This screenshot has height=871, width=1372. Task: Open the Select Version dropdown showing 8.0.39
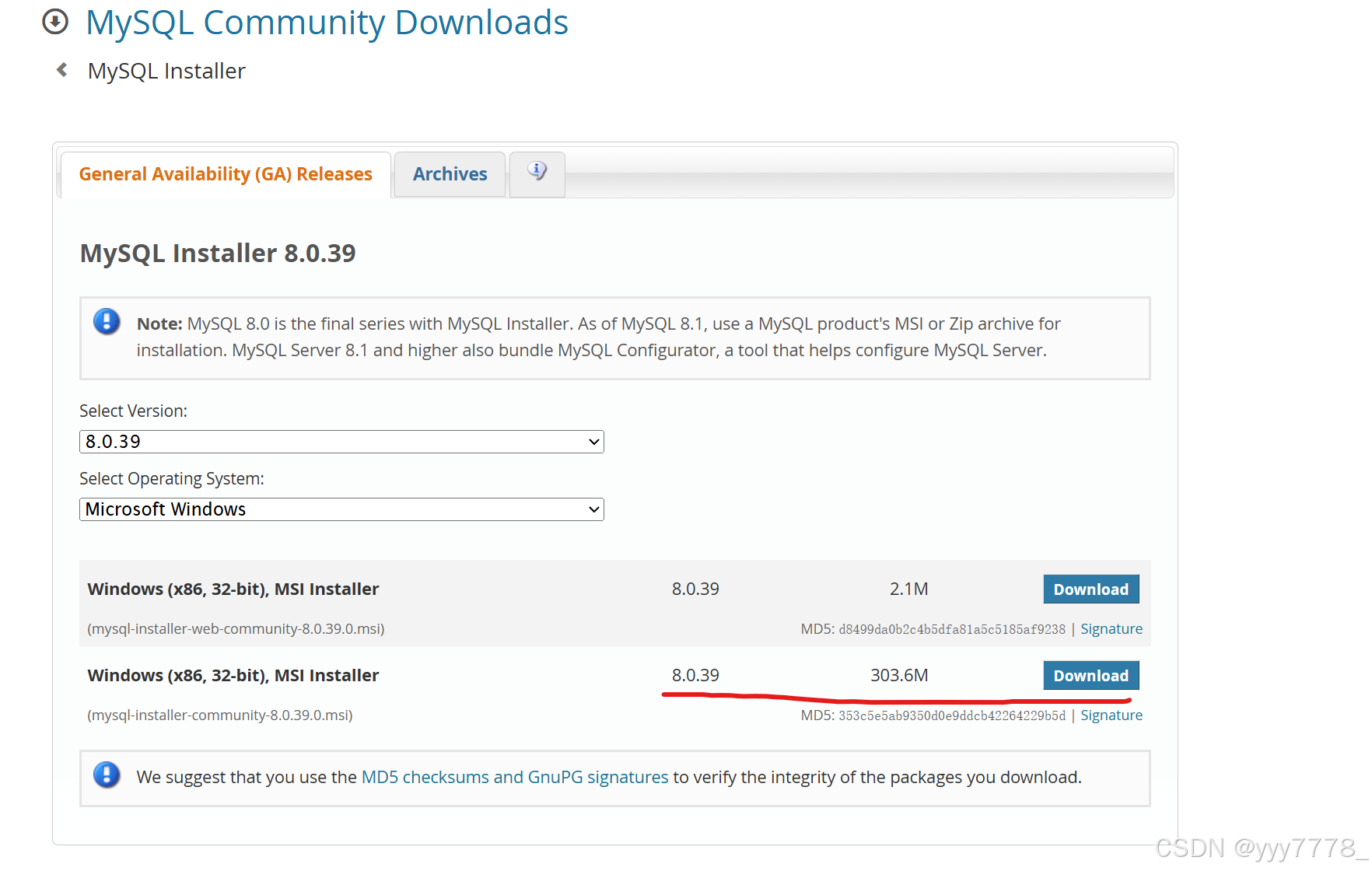point(341,441)
